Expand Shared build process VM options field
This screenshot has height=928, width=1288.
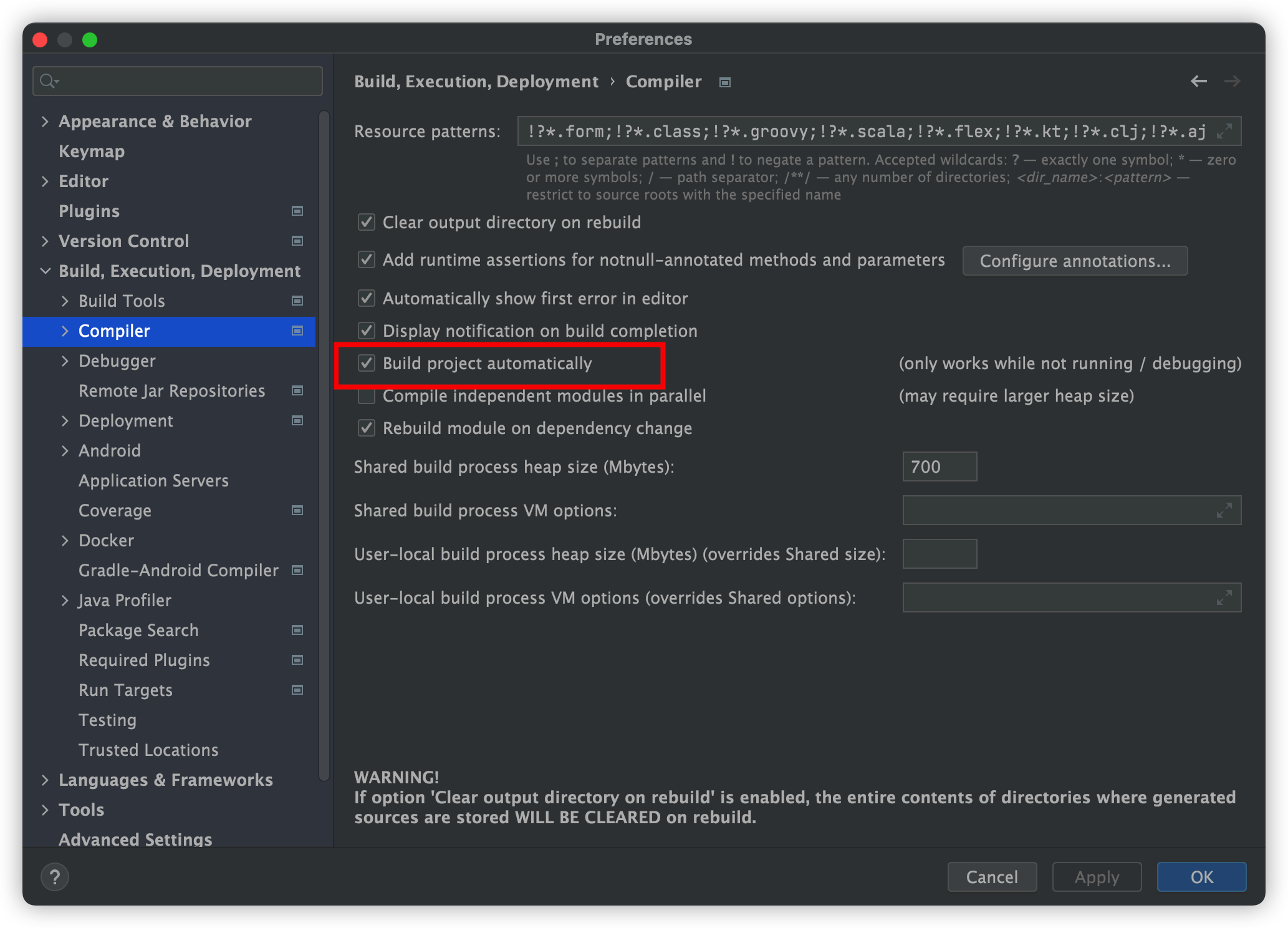(x=1224, y=510)
